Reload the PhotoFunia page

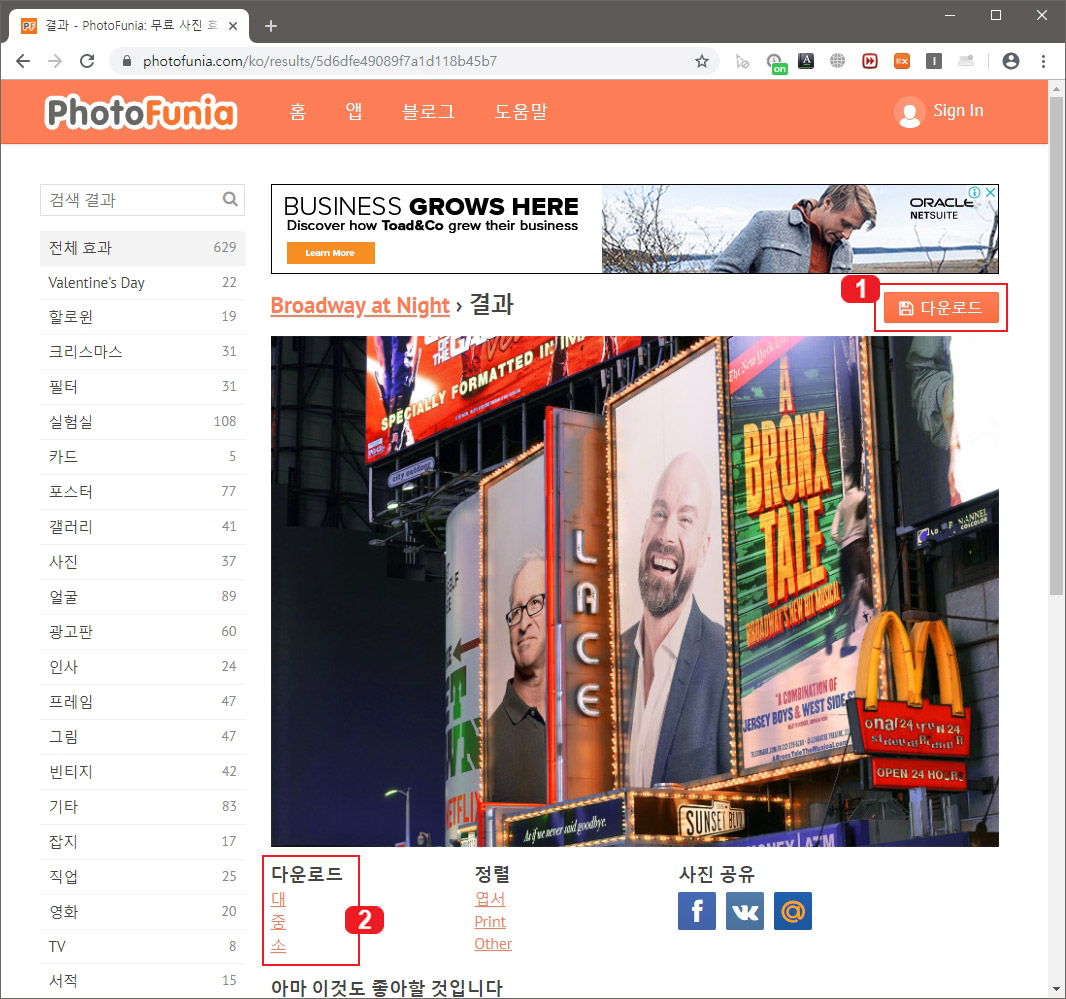87,61
